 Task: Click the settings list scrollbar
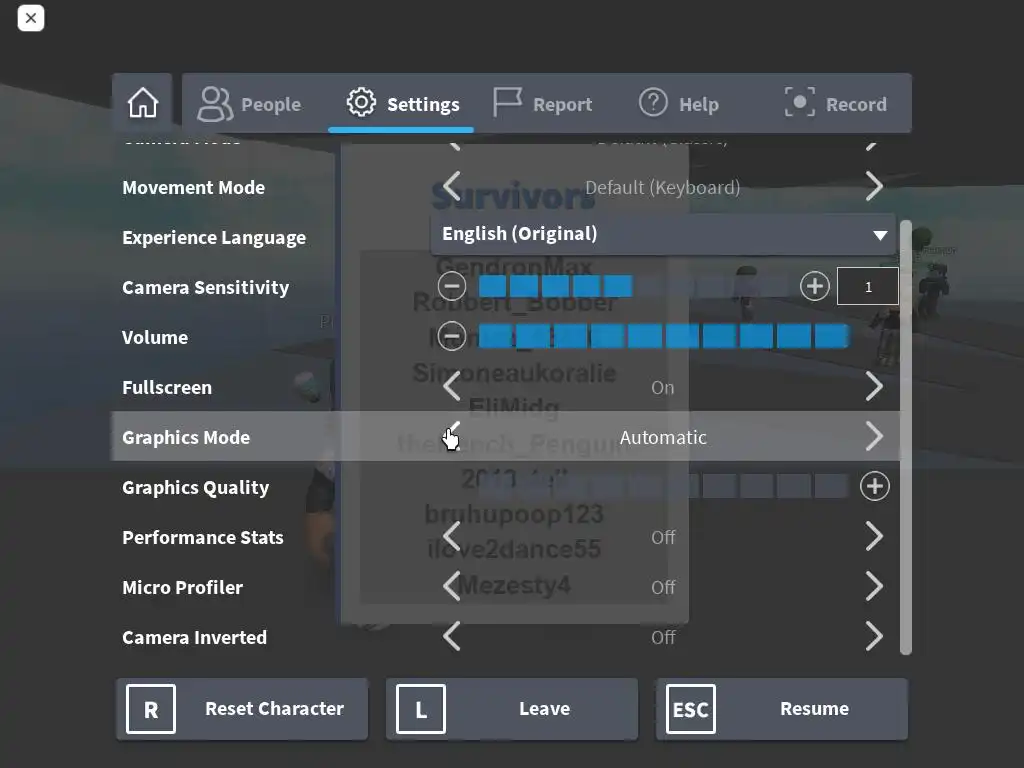[x=906, y=437]
